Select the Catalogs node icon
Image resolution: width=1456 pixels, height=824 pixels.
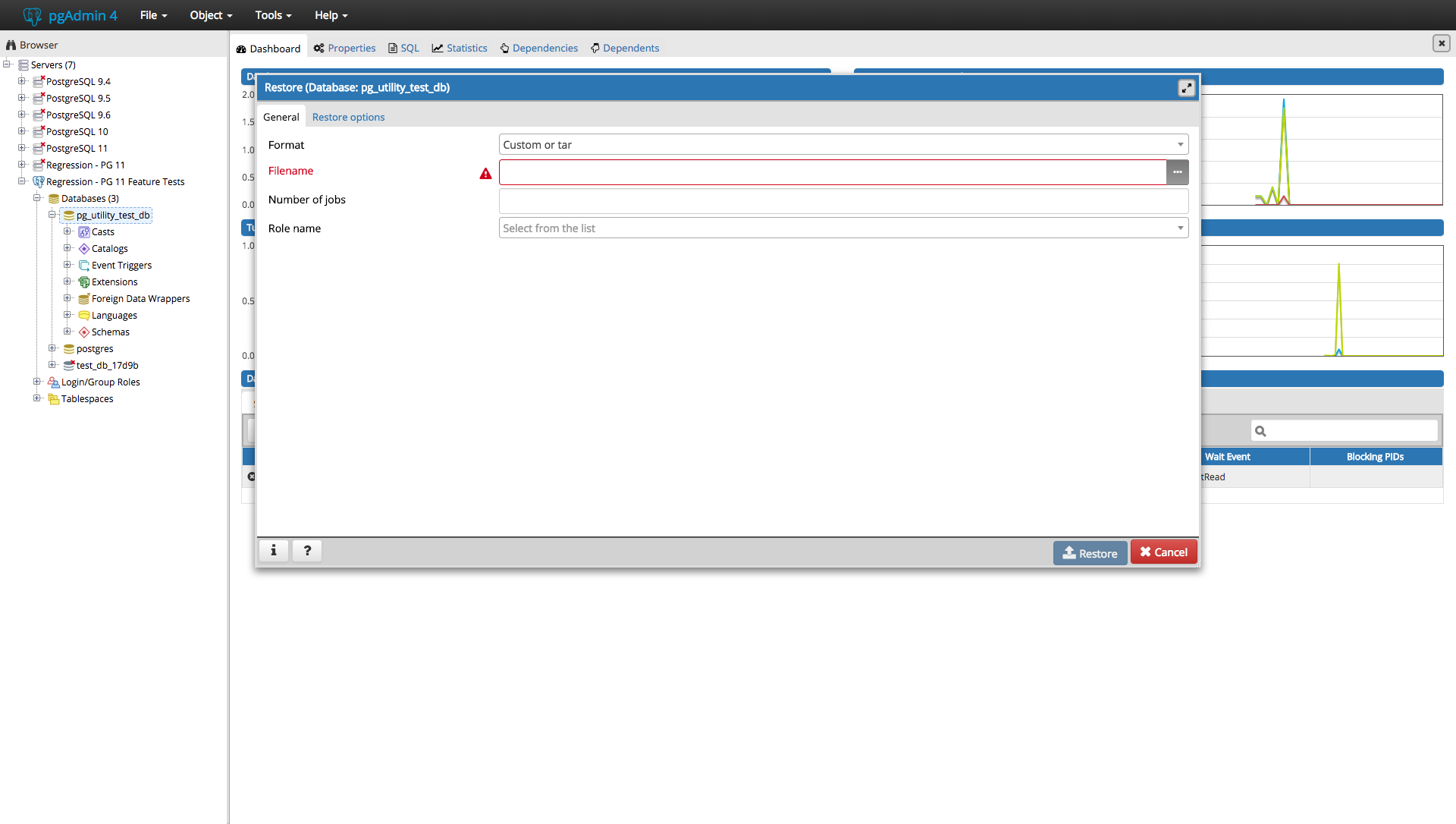(84, 249)
